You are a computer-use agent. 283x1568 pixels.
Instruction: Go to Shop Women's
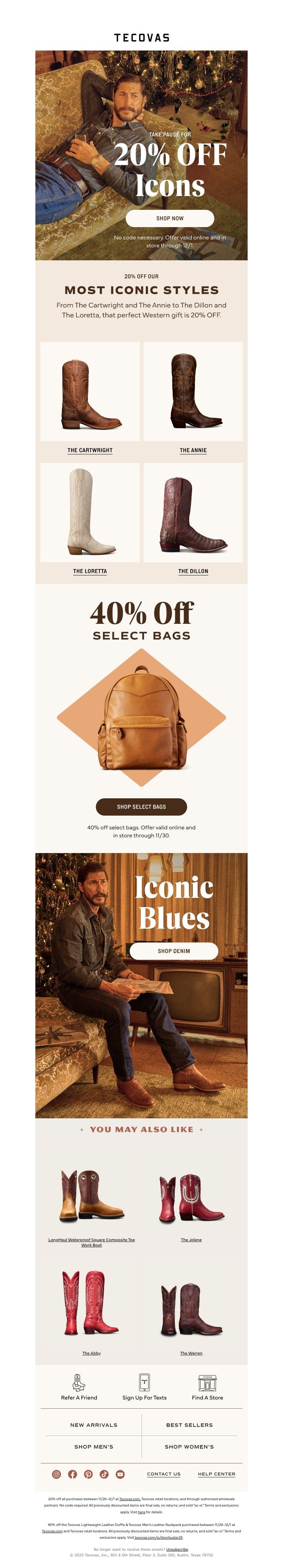[190, 1446]
